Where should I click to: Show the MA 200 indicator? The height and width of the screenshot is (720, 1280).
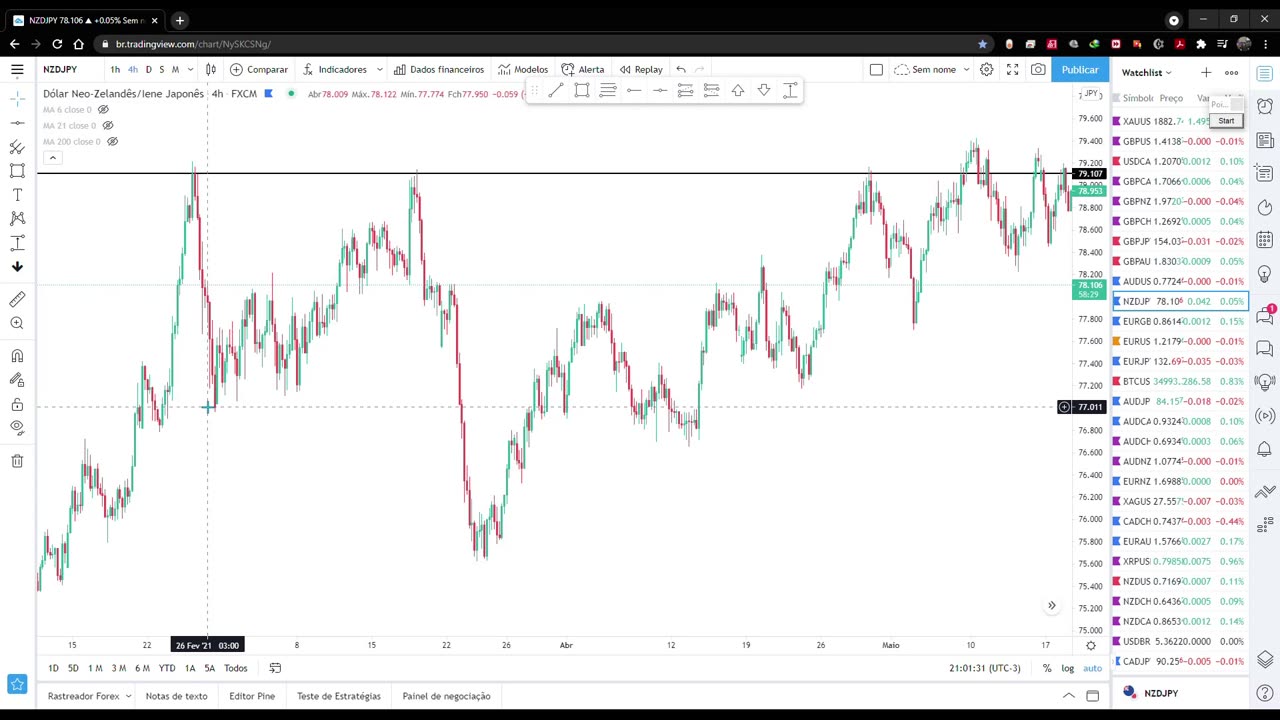pyautogui.click(x=112, y=141)
